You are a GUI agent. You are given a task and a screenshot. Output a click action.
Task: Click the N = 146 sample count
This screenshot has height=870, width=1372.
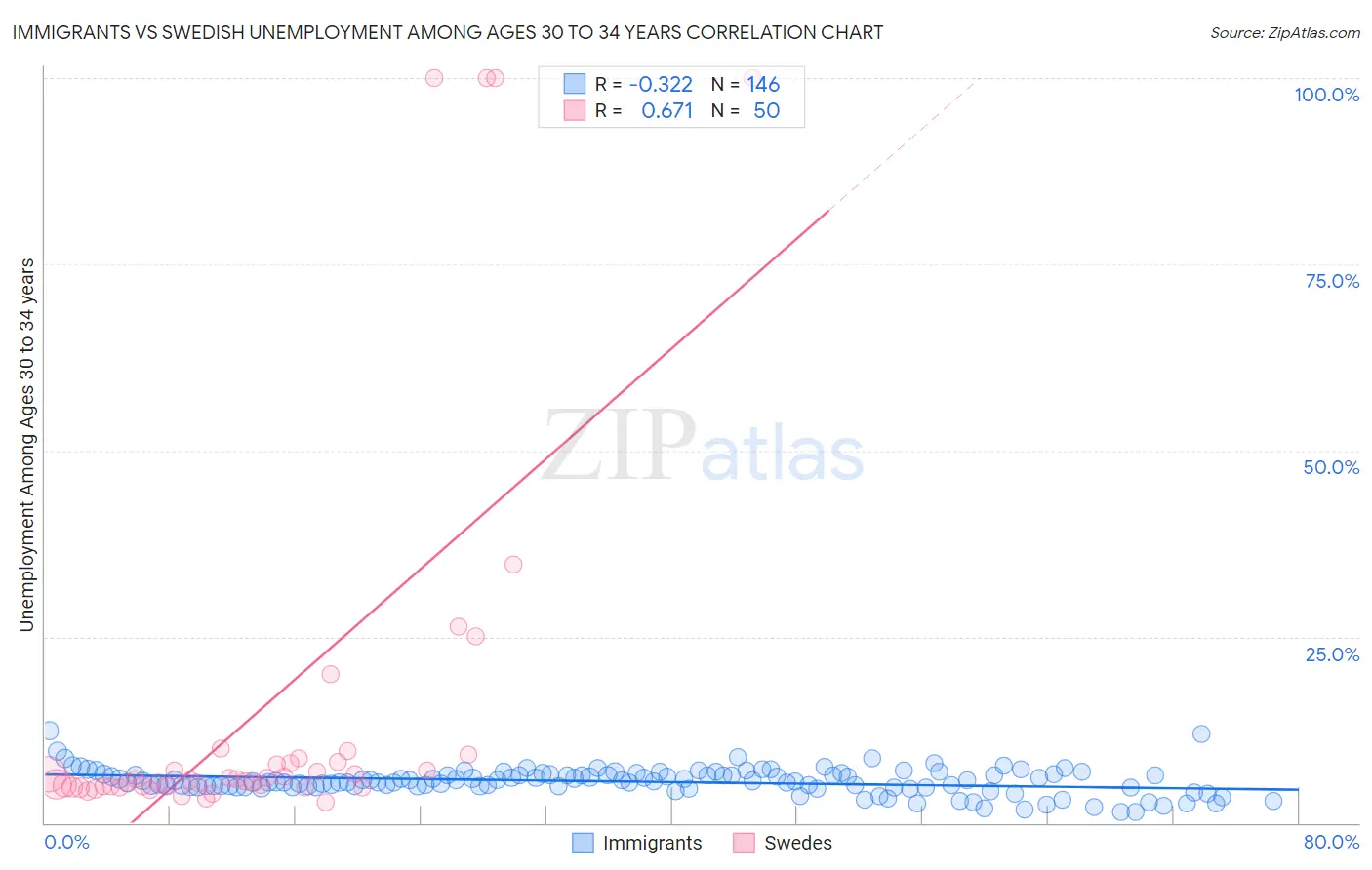tap(746, 84)
